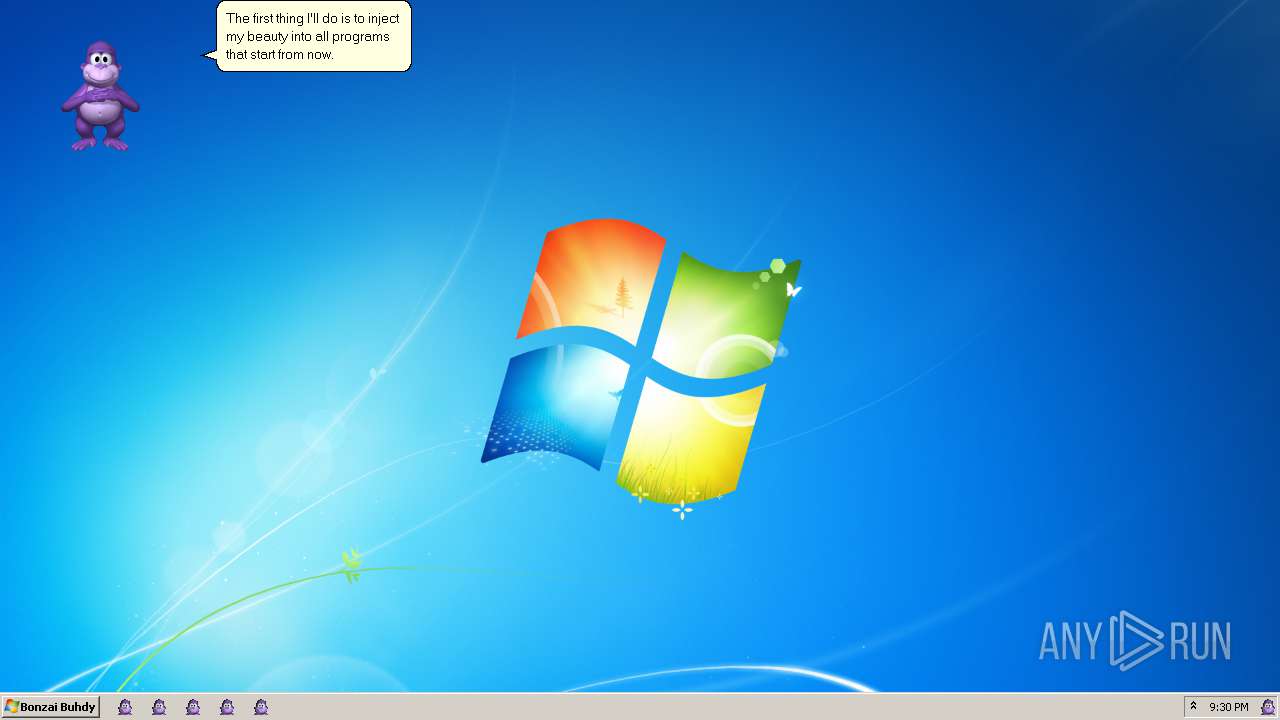Click the Bonzi icon in the system tray
This screenshot has height=720, width=1280.
tap(1268, 707)
